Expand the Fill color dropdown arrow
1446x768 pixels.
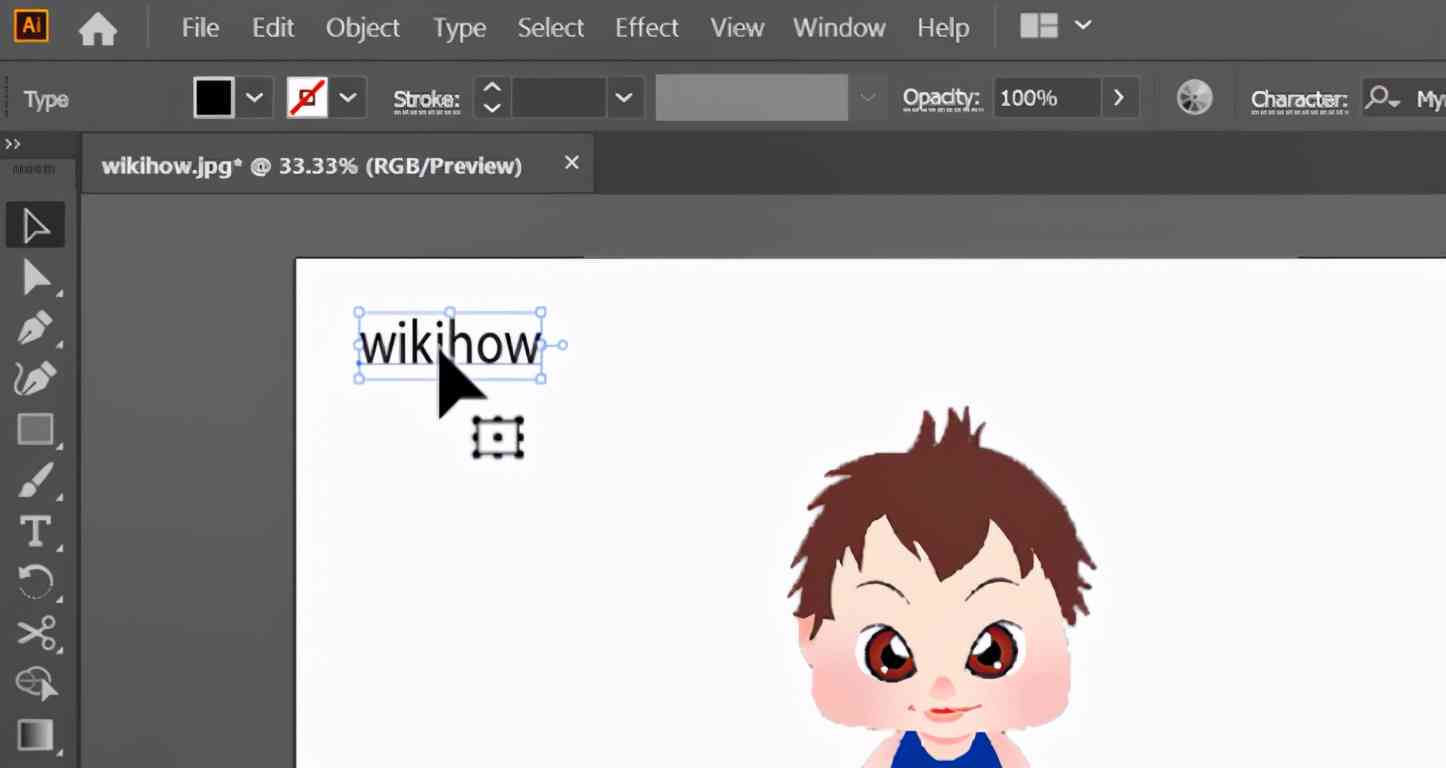(x=254, y=98)
